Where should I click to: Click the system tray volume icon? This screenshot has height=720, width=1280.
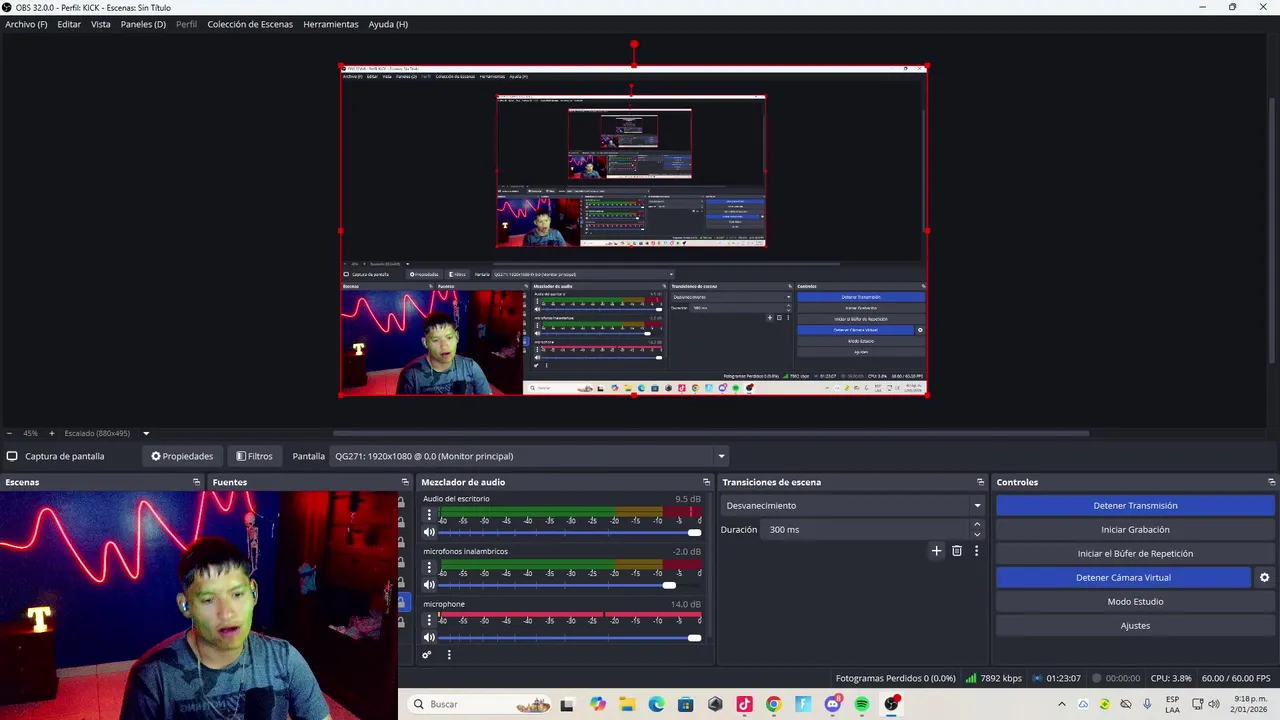[1214, 704]
